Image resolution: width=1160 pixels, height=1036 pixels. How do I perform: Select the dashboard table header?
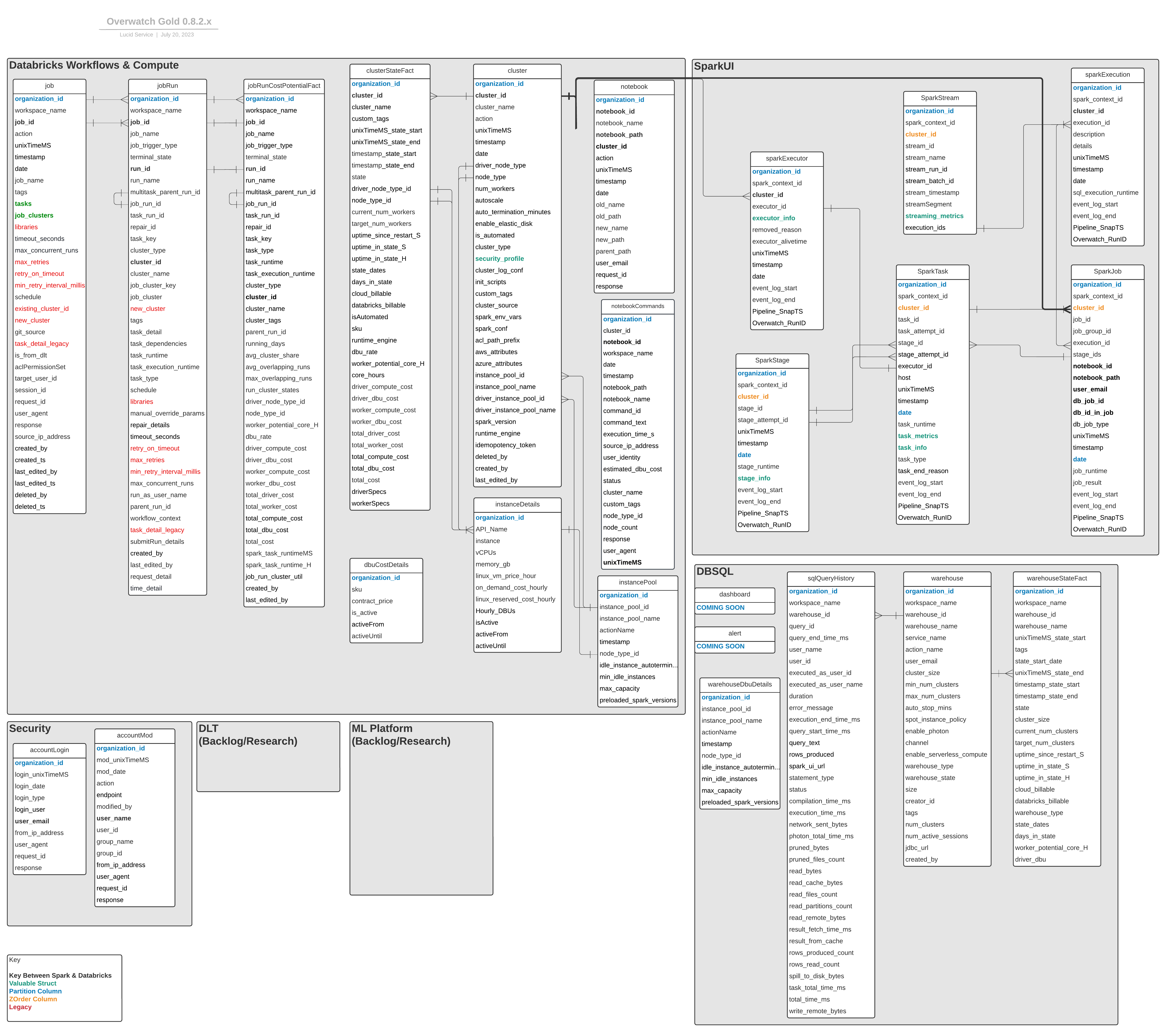(735, 595)
